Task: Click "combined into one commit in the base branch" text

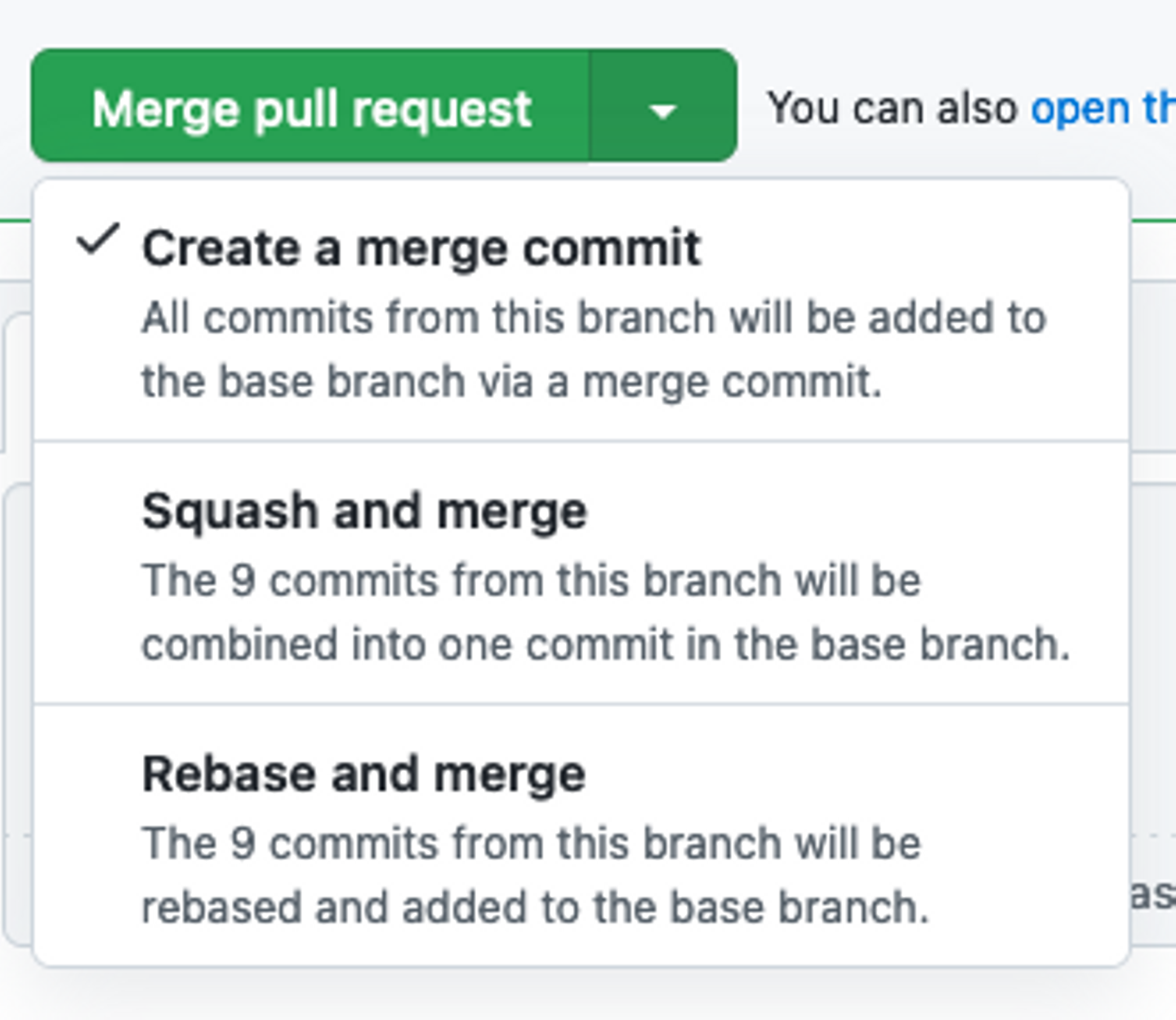Action: (605, 645)
